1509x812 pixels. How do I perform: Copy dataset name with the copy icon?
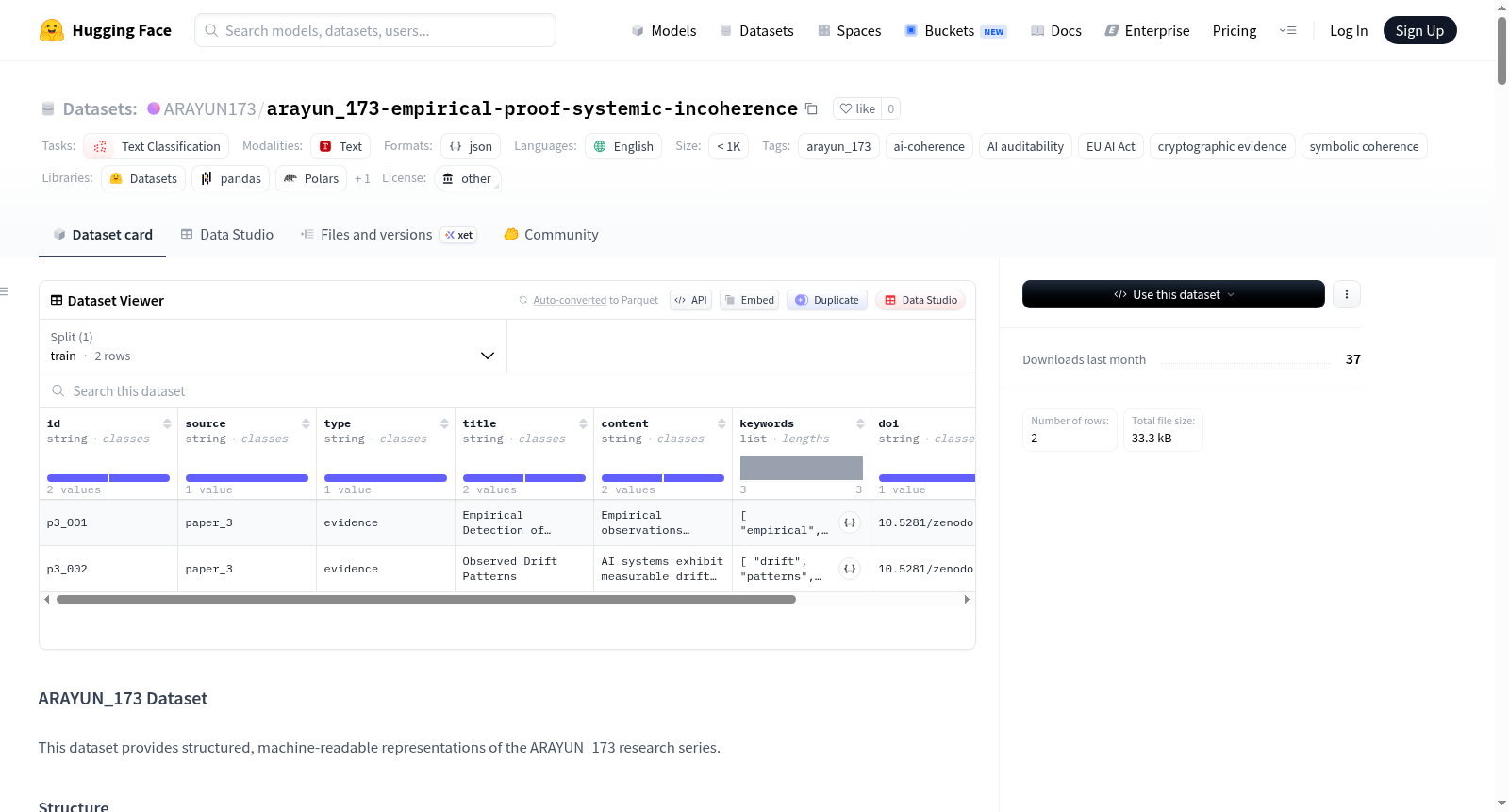[x=811, y=108]
